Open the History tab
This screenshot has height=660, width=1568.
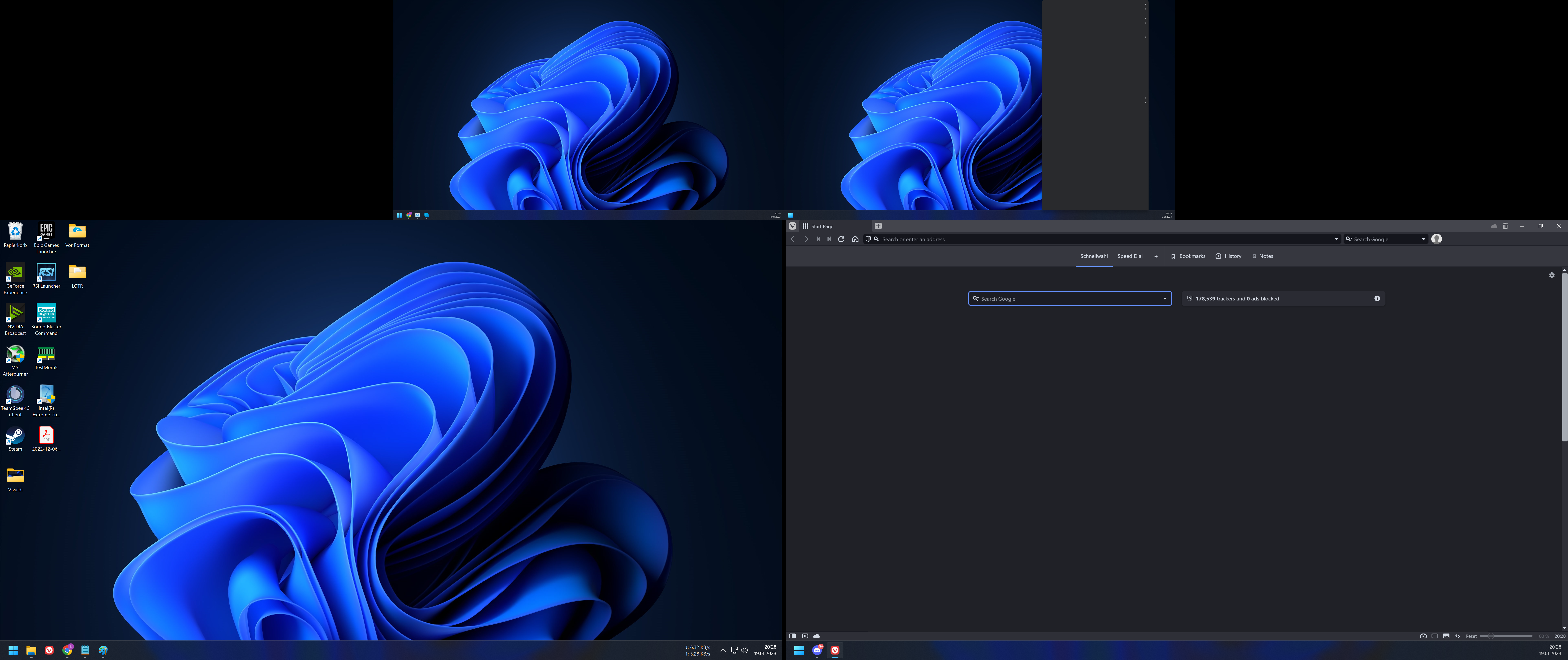tap(1228, 256)
